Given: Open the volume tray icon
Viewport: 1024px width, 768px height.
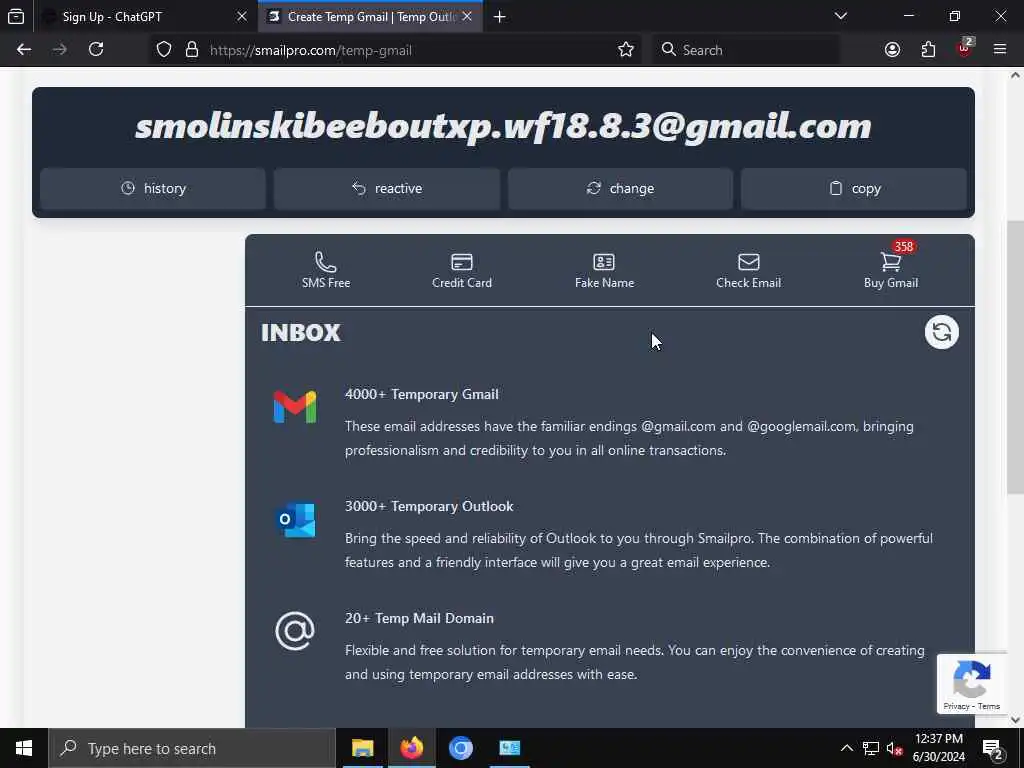Looking at the screenshot, I should [895, 748].
